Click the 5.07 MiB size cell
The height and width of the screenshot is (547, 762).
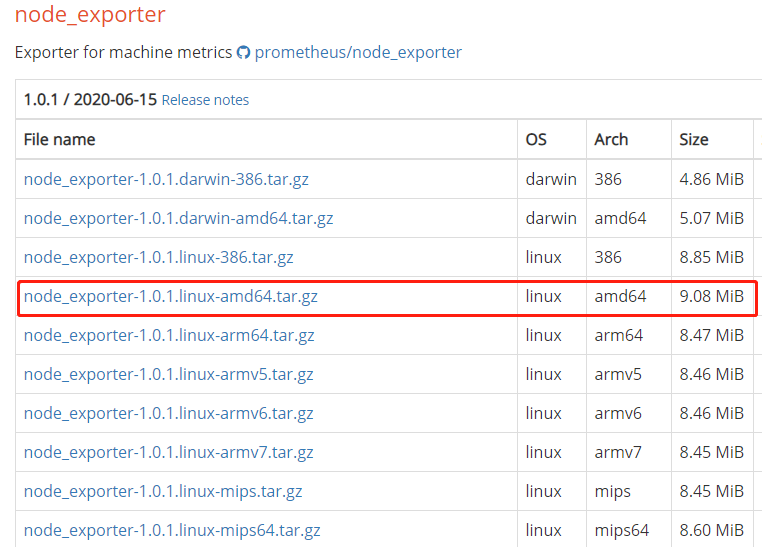point(711,218)
